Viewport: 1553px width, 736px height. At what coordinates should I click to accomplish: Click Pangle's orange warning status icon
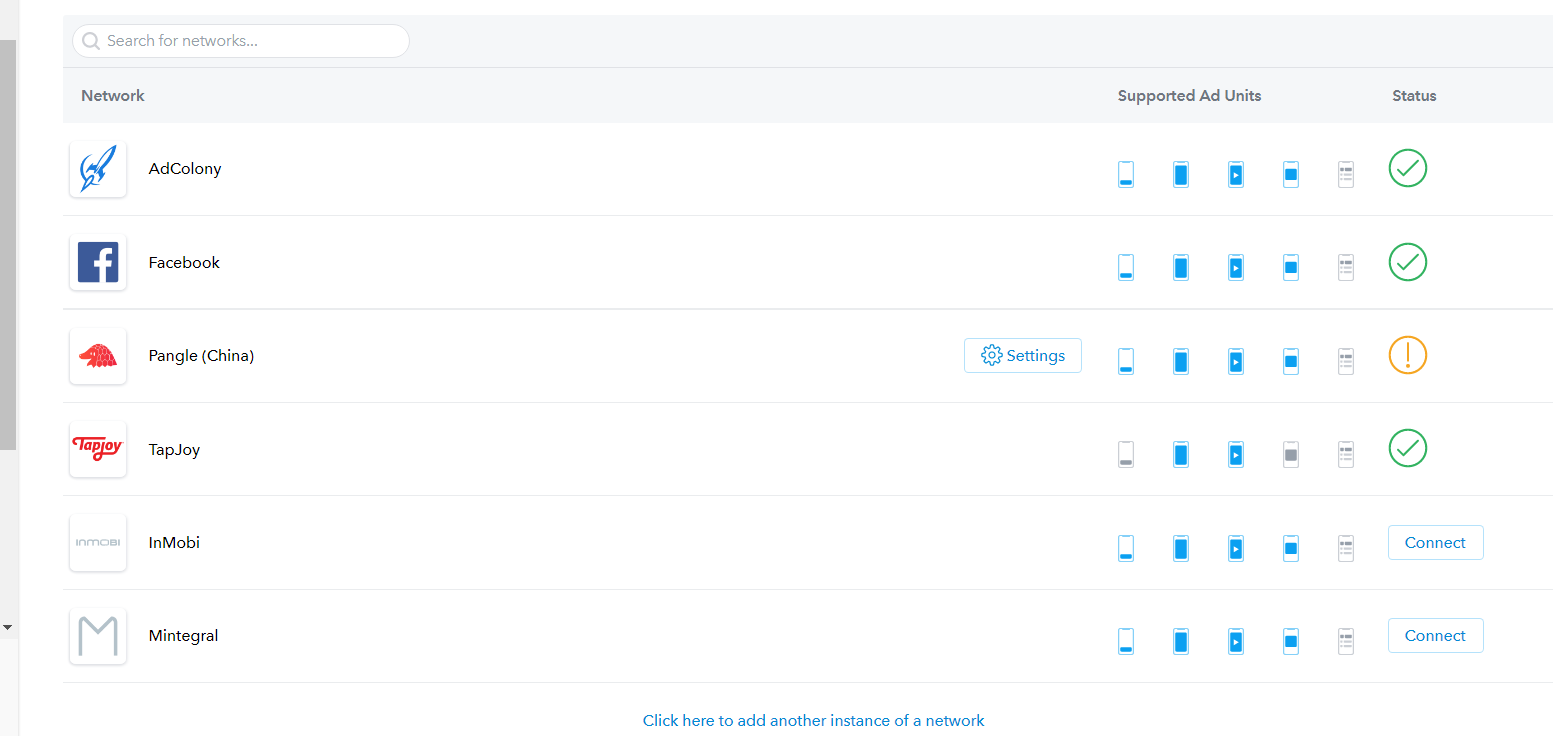coord(1407,355)
